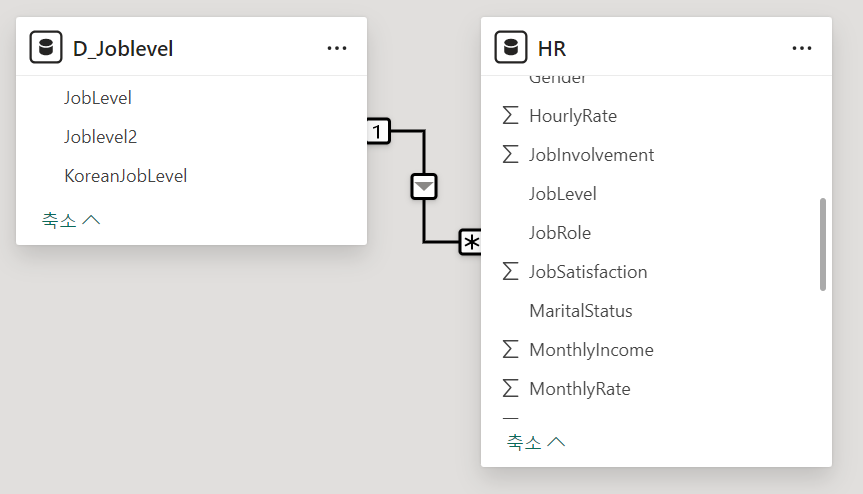Image resolution: width=863 pixels, height=494 pixels.
Task: Select the MaritalStatus field
Action: tap(581, 311)
